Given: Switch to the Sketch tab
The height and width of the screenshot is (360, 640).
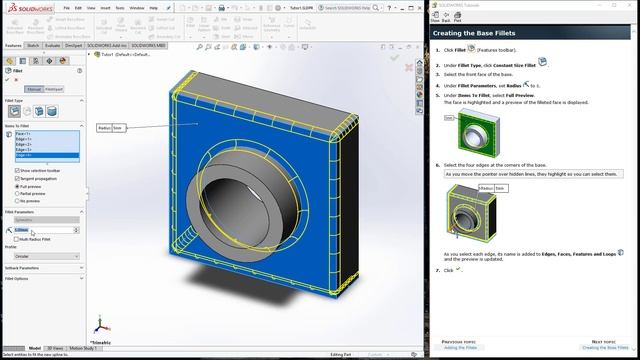Looking at the screenshot, I should tap(33, 46).
